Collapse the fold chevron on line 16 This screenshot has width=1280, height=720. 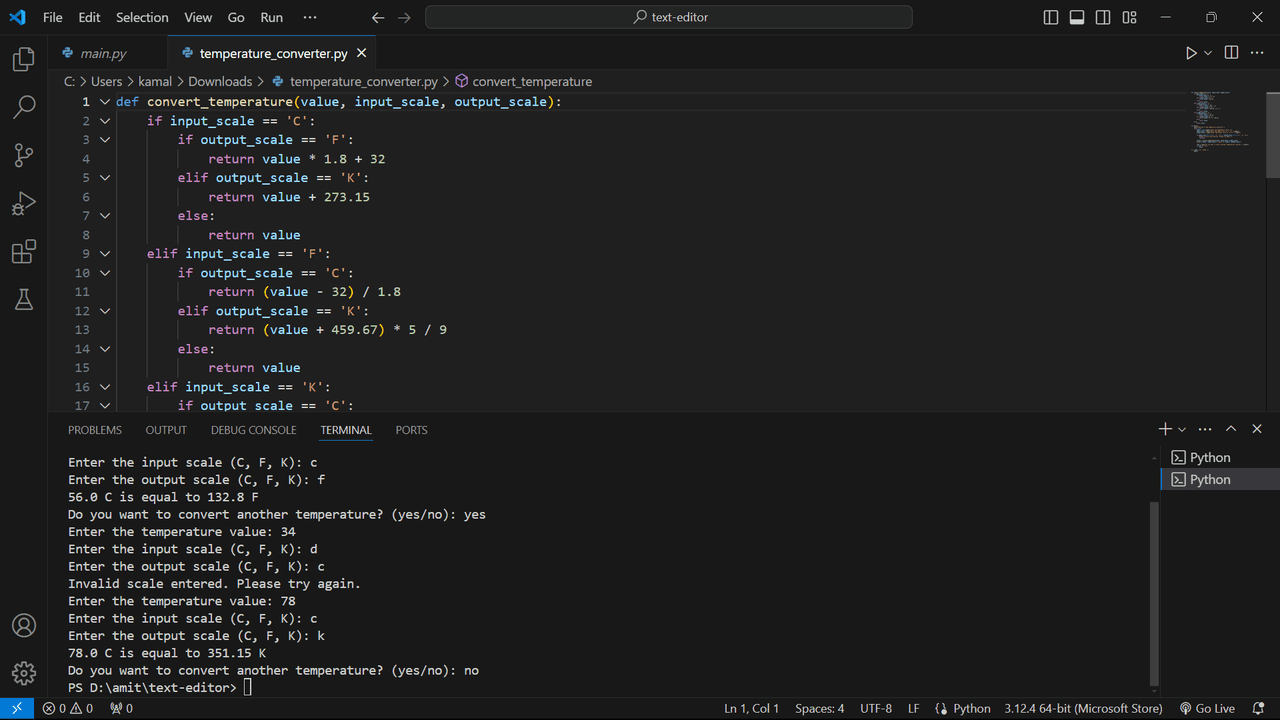coord(104,387)
